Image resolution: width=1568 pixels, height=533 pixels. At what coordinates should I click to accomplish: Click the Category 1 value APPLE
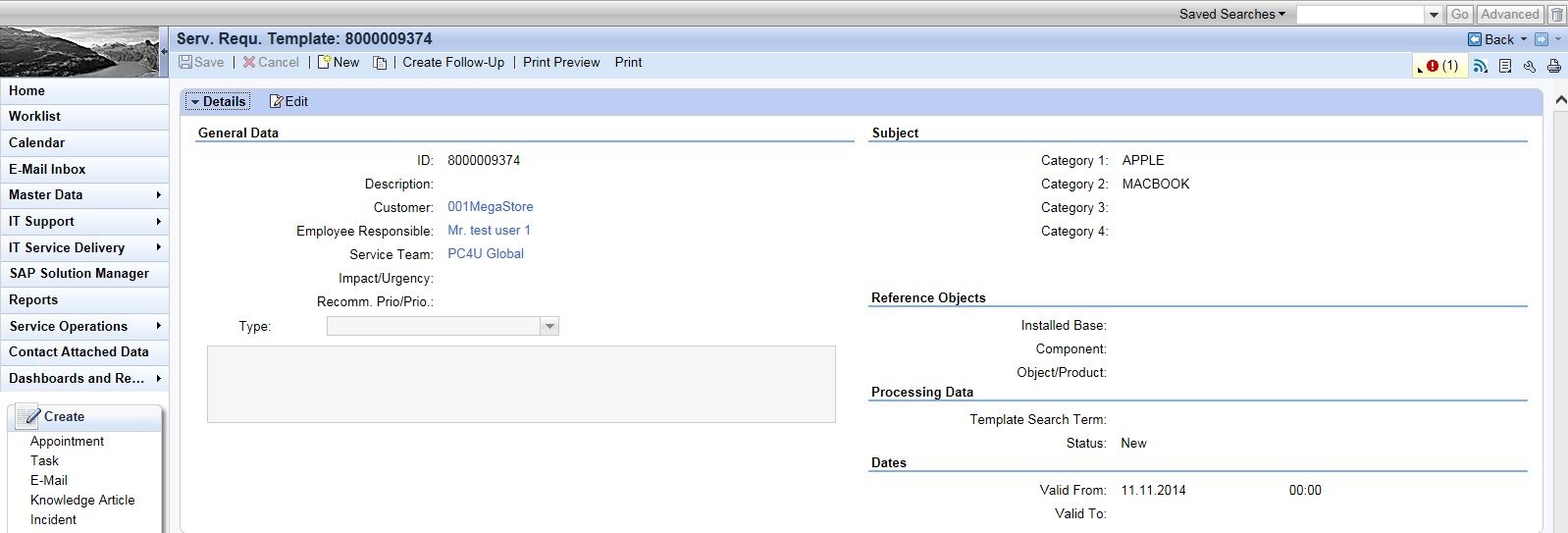click(x=1143, y=160)
